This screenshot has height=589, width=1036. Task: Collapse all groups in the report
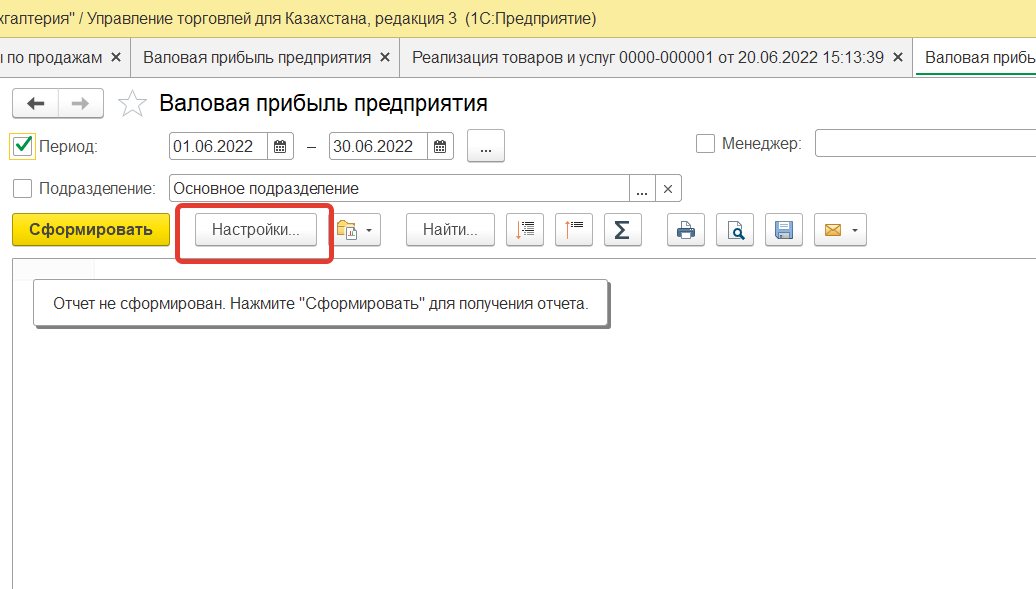573,230
